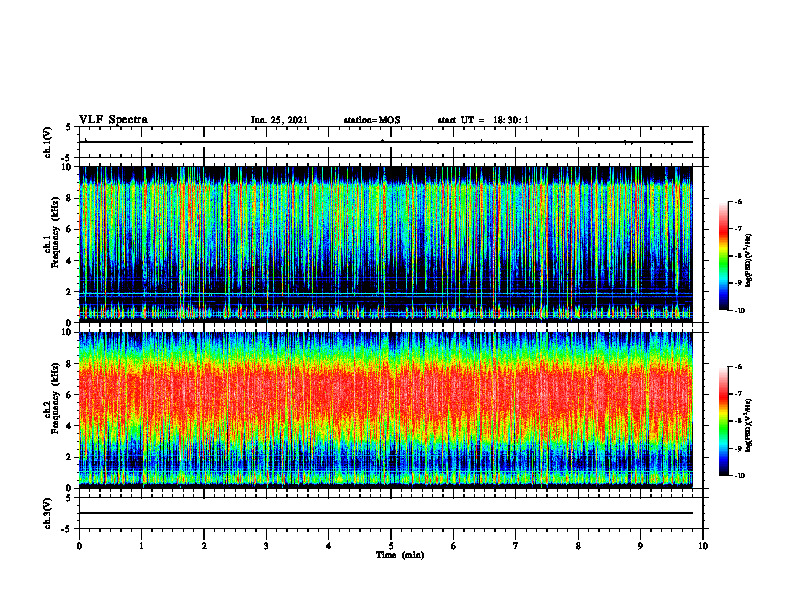792x612 pixels.
Task: Click ch.1 frequency tick label "4"
Action: 71,261
